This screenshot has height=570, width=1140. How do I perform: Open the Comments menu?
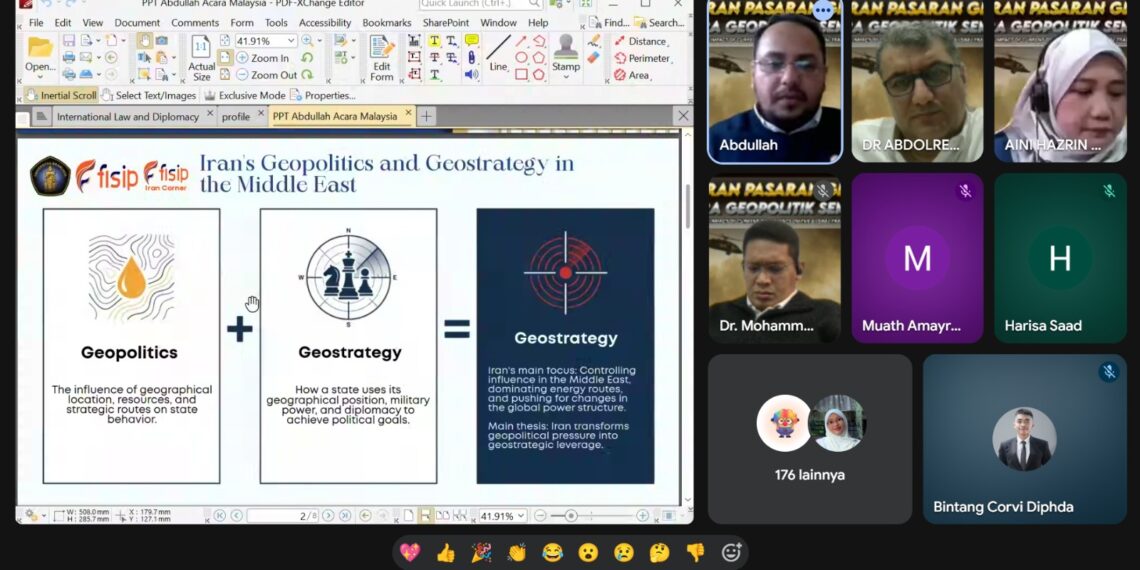coord(195,22)
